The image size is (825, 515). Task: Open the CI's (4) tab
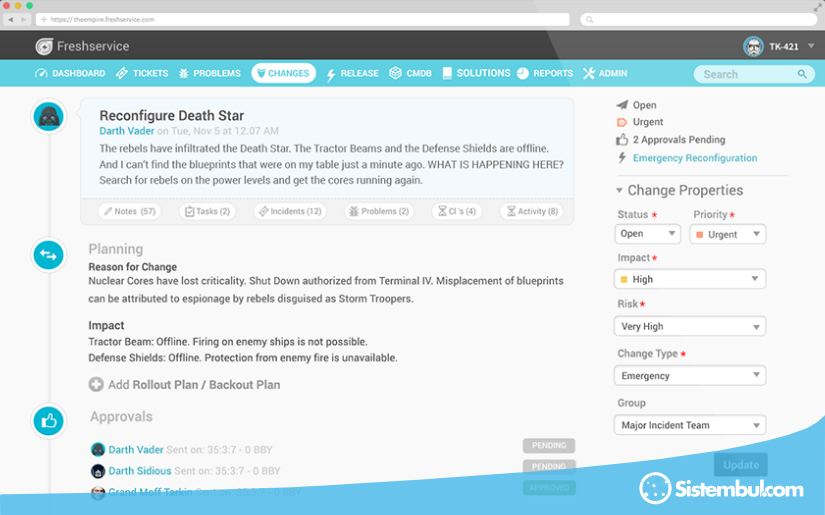point(457,211)
